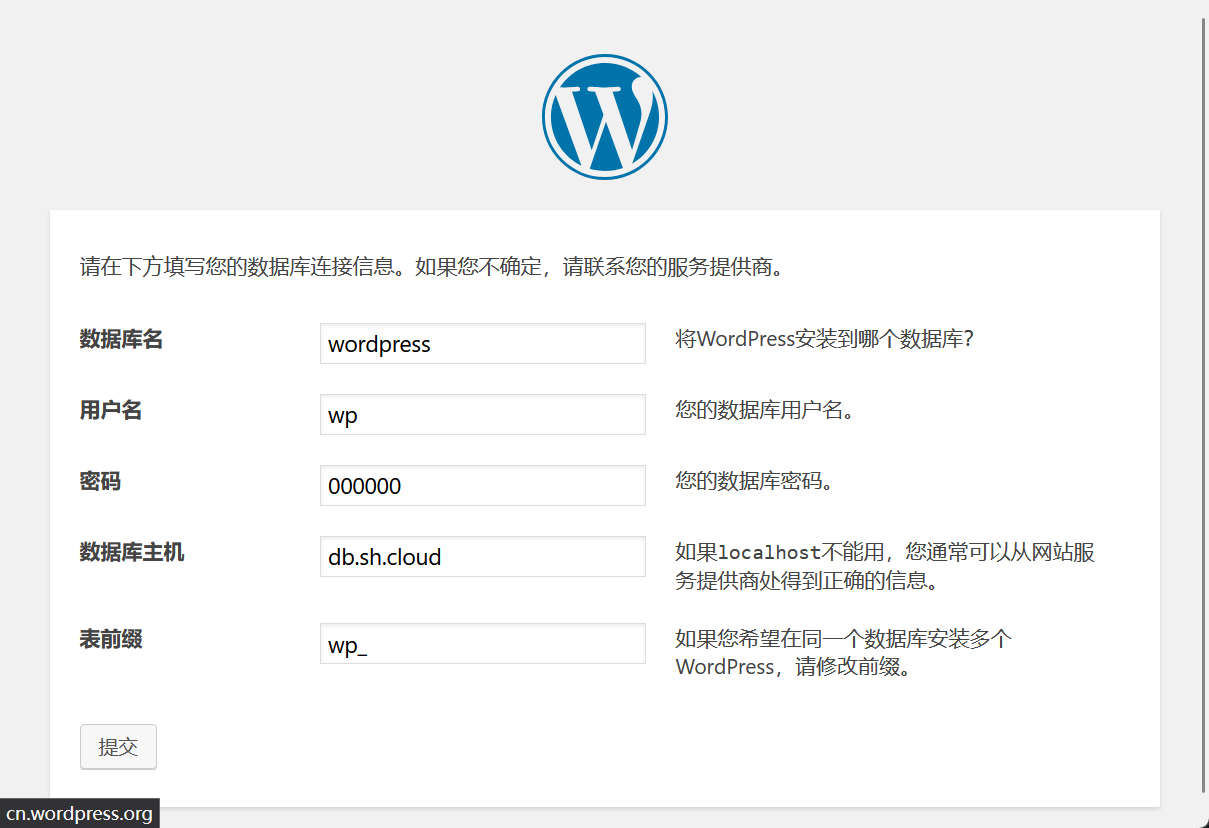
Task: Focus the table prefix field wp_
Action: point(483,643)
